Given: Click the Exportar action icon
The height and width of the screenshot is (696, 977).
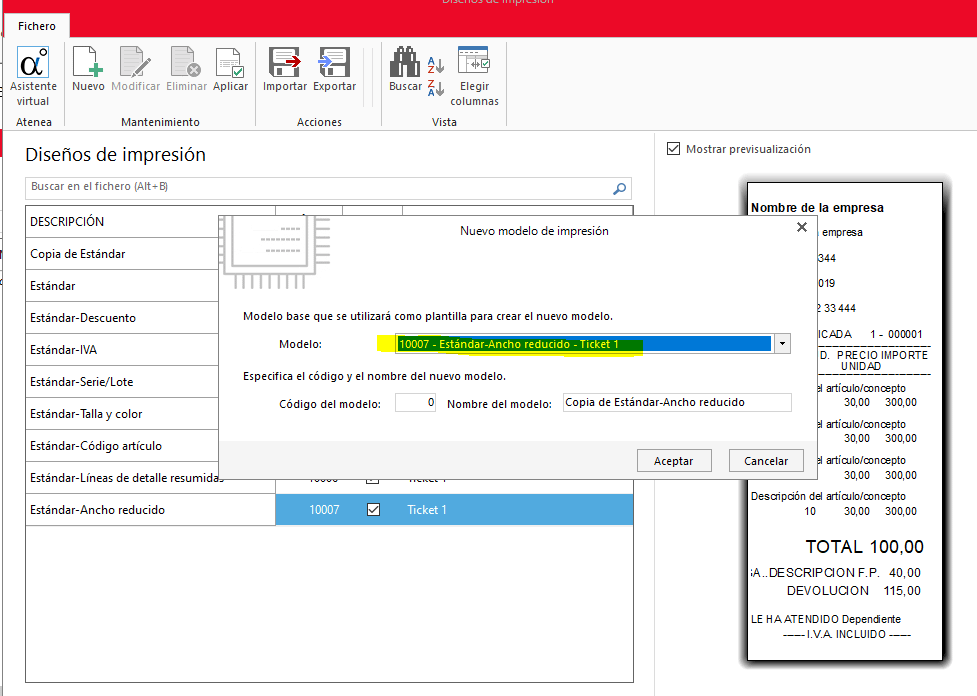Looking at the screenshot, I should [x=334, y=64].
